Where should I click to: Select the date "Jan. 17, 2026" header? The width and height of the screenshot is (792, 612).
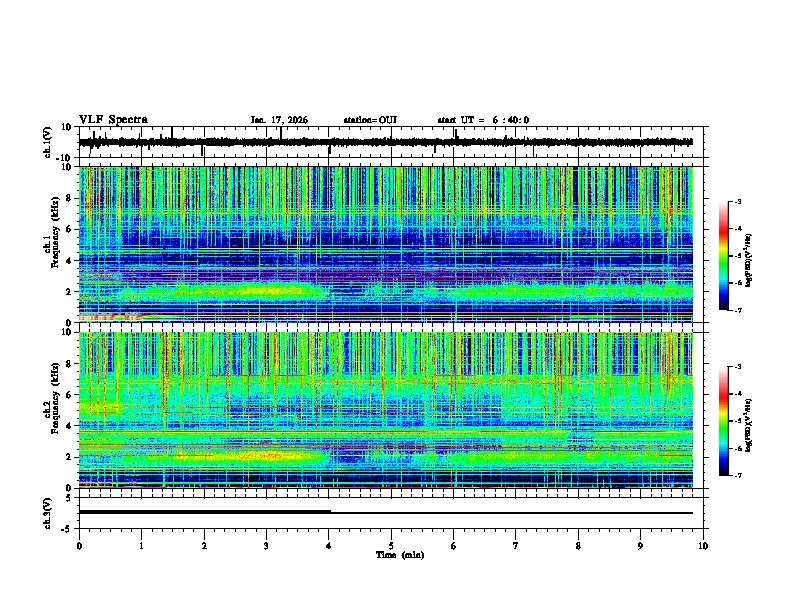279,120
